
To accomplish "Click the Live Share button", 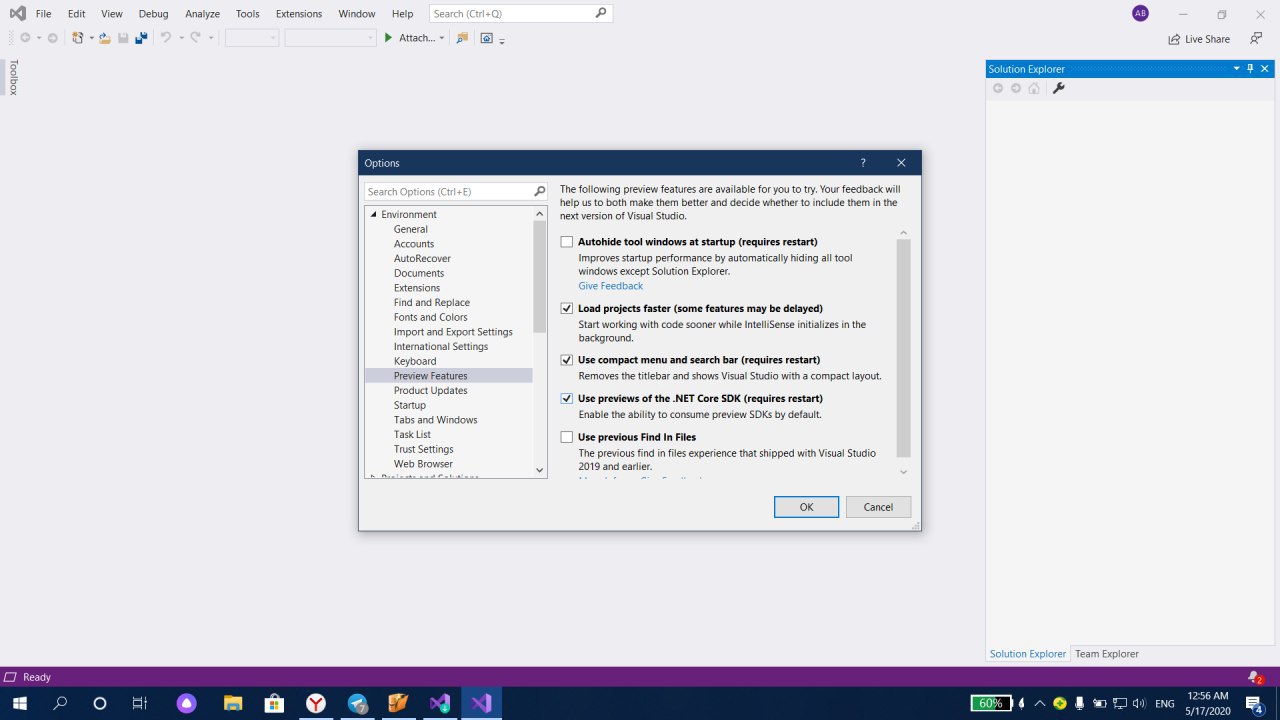I will (x=1199, y=39).
